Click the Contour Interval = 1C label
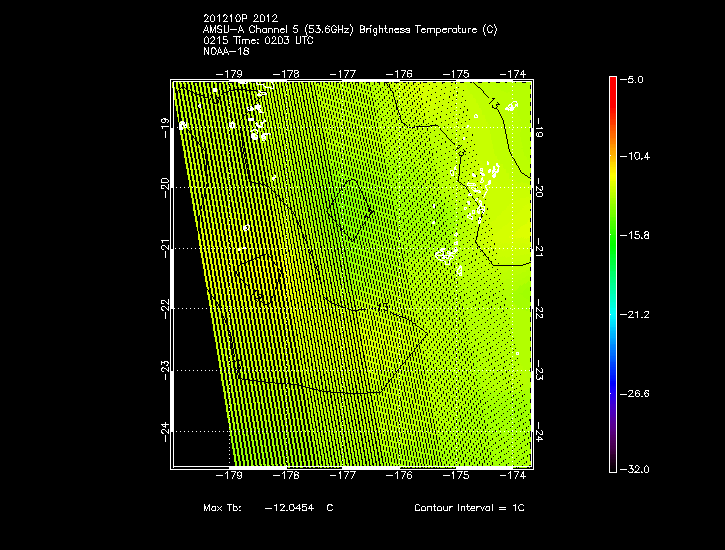Viewport: 725px width, 550px height. [469, 508]
